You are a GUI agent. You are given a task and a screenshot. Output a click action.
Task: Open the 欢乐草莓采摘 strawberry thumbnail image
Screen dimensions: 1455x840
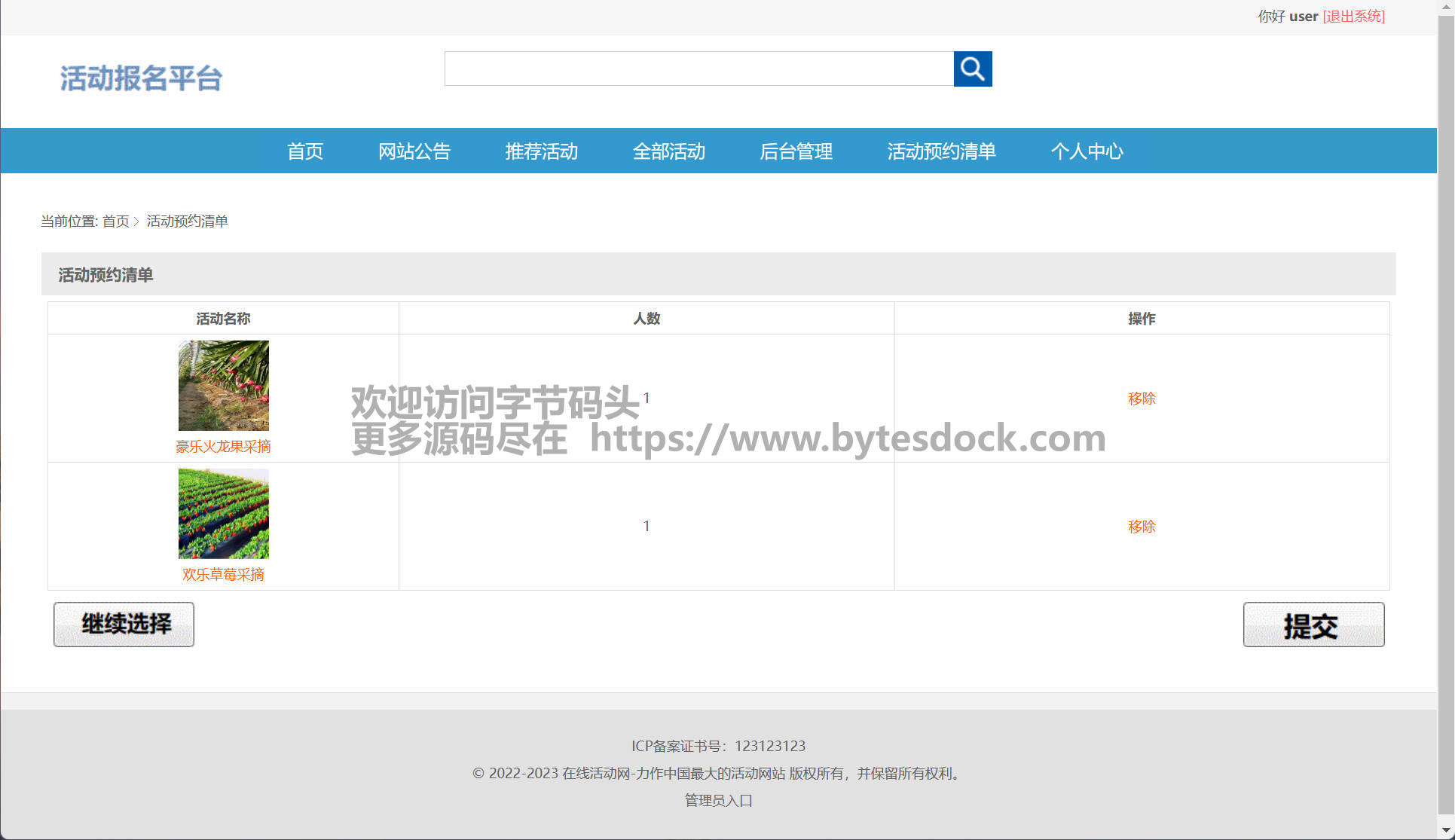pyautogui.click(x=223, y=513)
